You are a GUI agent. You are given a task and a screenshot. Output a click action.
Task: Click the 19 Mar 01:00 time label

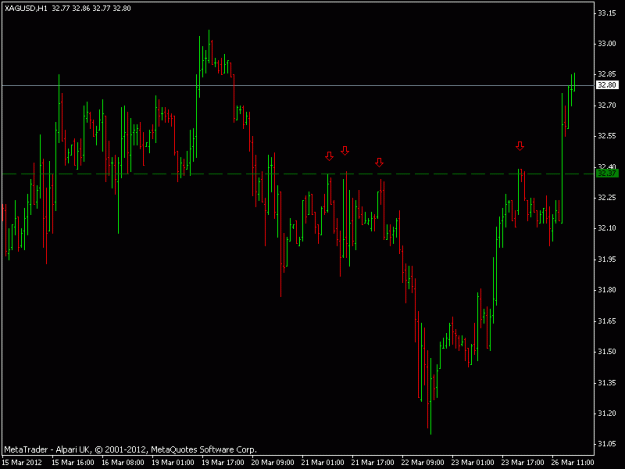pos(173,463)
